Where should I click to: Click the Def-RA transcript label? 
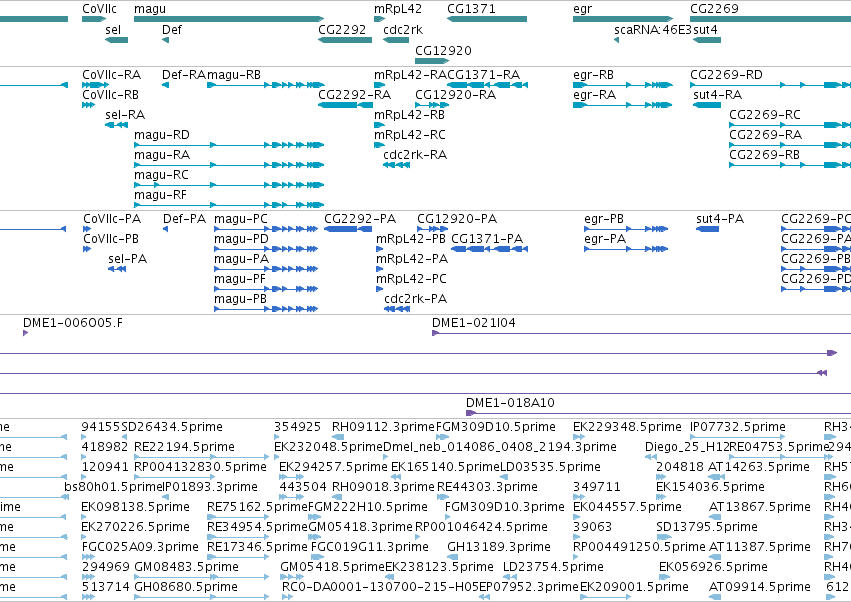point(184,75)
